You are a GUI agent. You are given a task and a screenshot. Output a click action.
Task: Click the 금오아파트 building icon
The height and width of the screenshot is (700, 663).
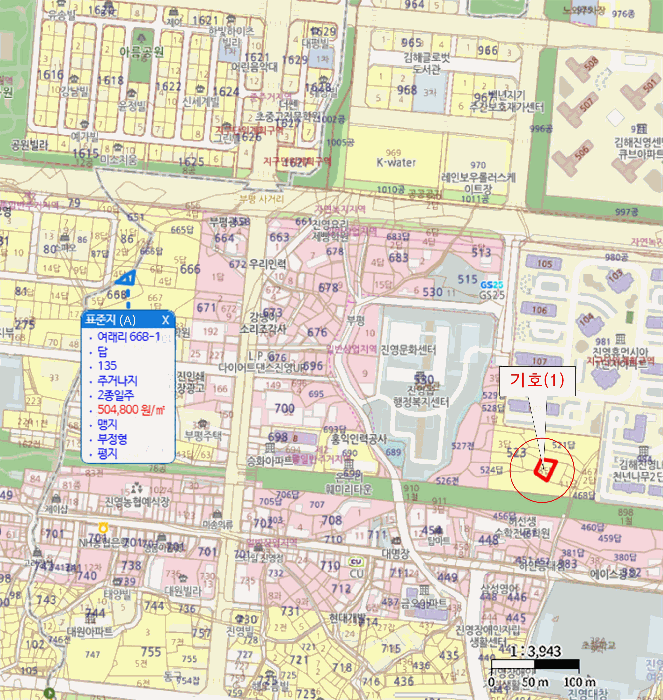pyautogui.click(x=424, y=591)
